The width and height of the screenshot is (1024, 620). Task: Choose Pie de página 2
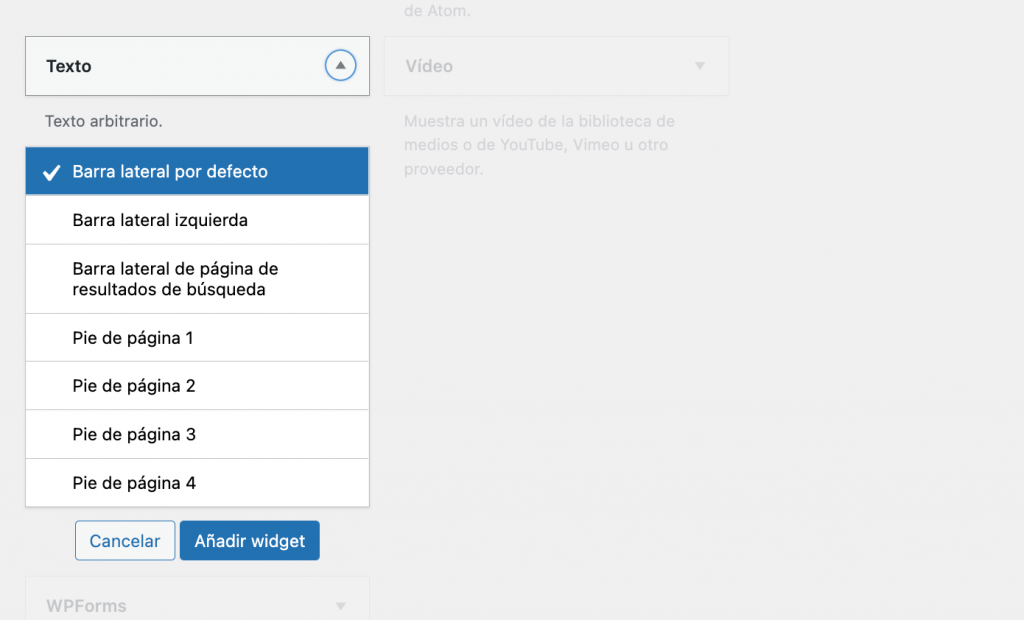[197, 385]
